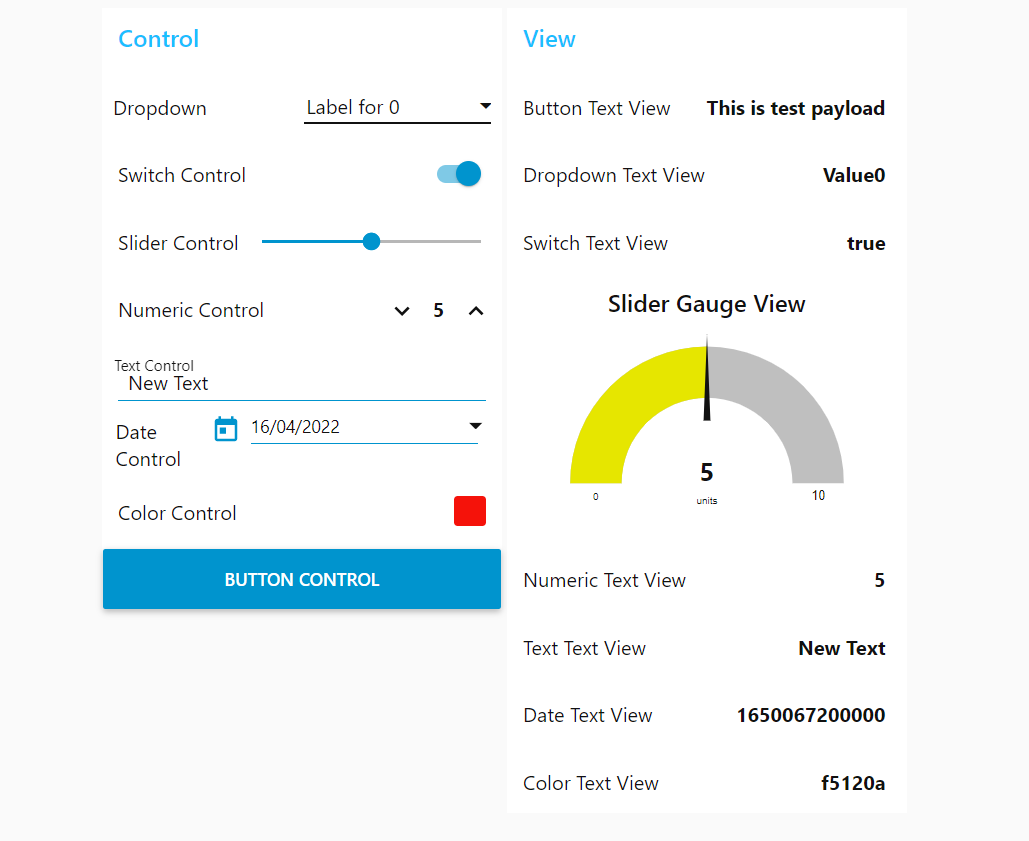Open the red Color Control swatch

click(x=469, y=511)
